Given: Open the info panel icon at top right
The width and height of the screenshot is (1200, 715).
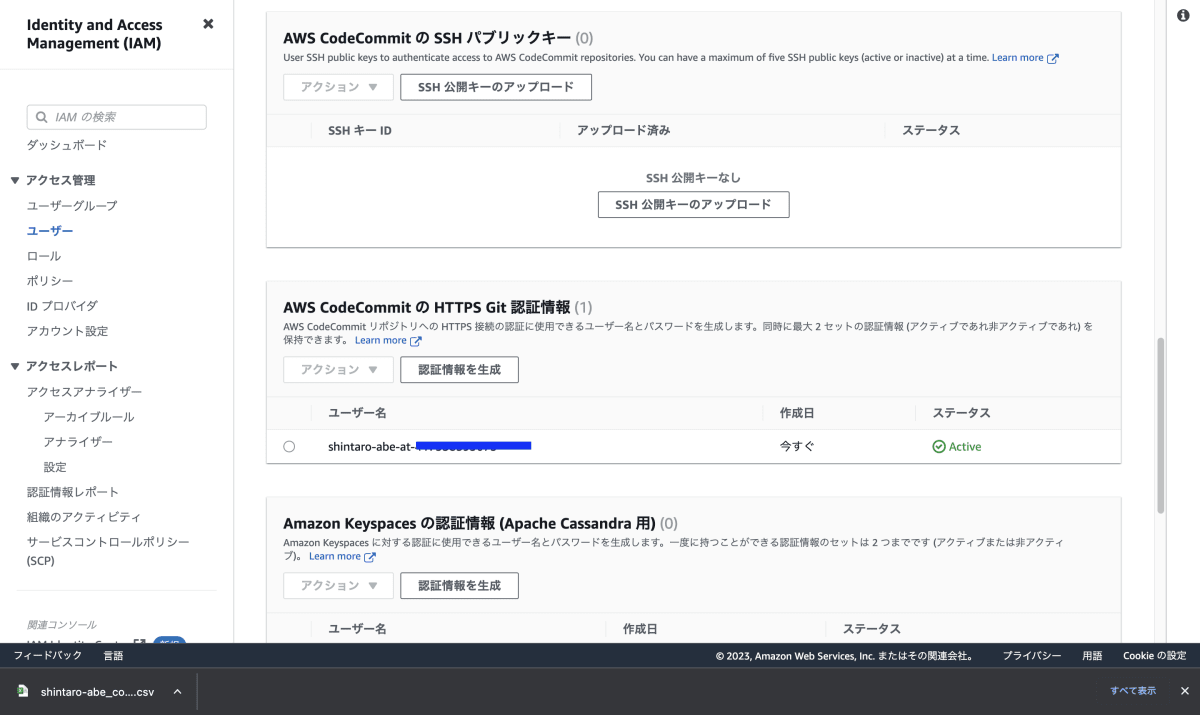Looking at the screenshot, I should pos(1184,15).
